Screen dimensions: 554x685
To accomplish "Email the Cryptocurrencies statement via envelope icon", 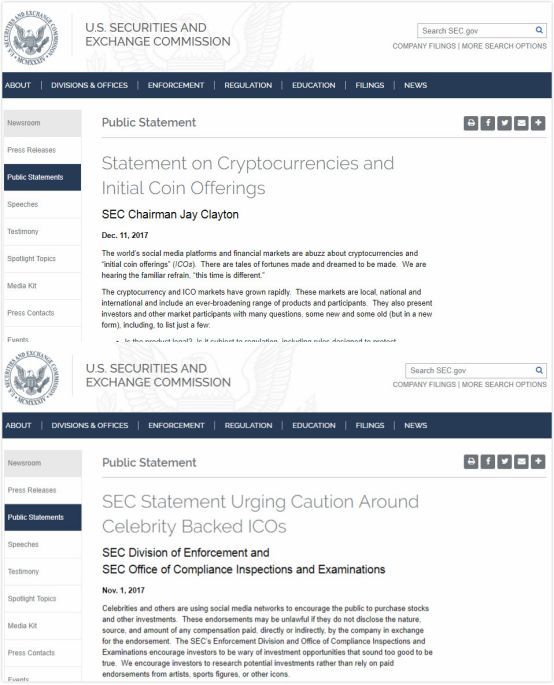I will 521,123.
